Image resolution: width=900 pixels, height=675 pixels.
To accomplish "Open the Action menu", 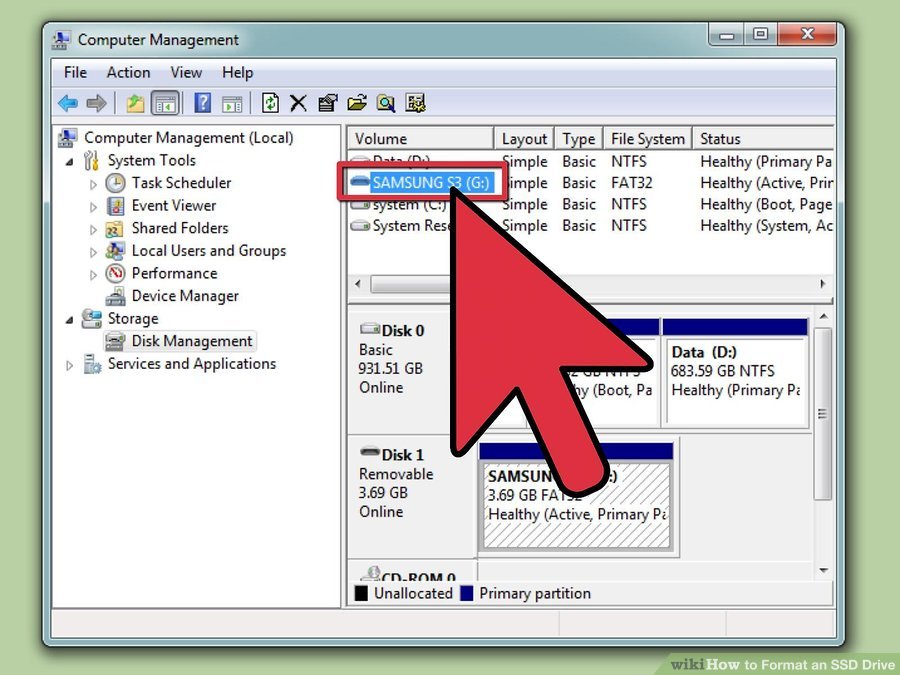I will [x=128, y=72].
